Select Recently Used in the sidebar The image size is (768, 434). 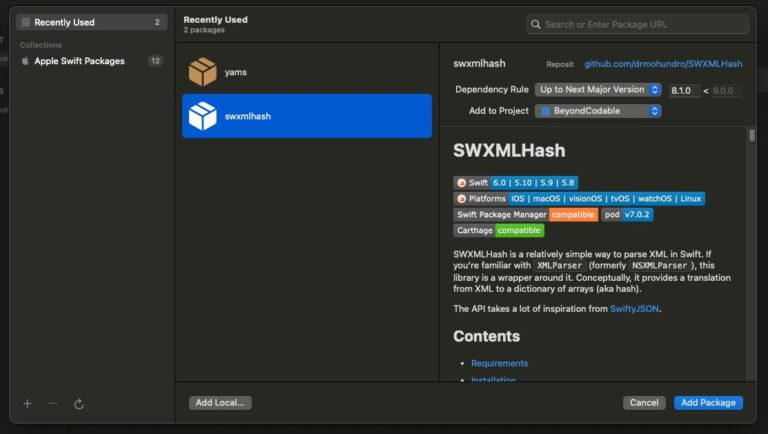point(92,22)
